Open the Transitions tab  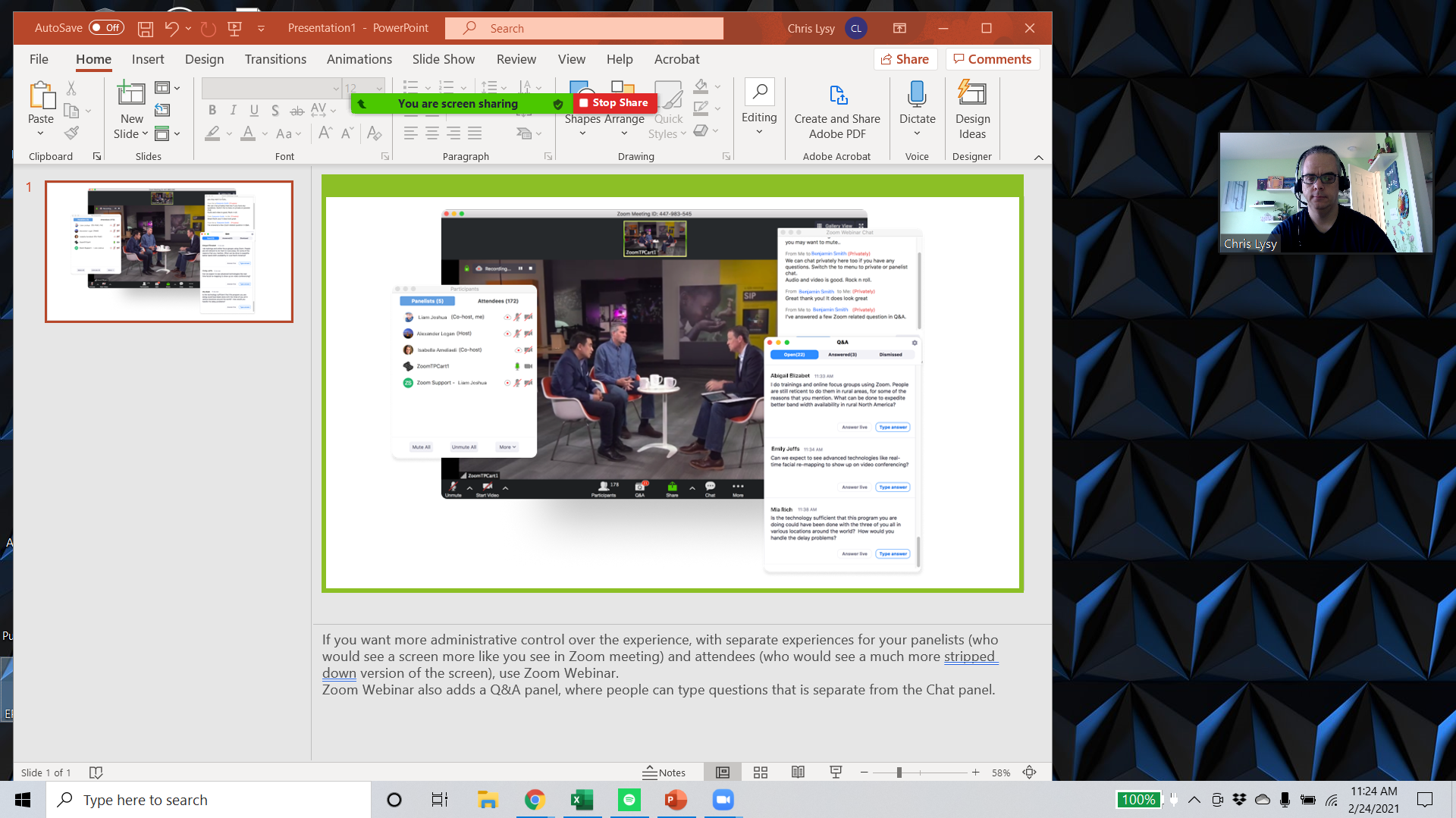[x=275, y=59]
